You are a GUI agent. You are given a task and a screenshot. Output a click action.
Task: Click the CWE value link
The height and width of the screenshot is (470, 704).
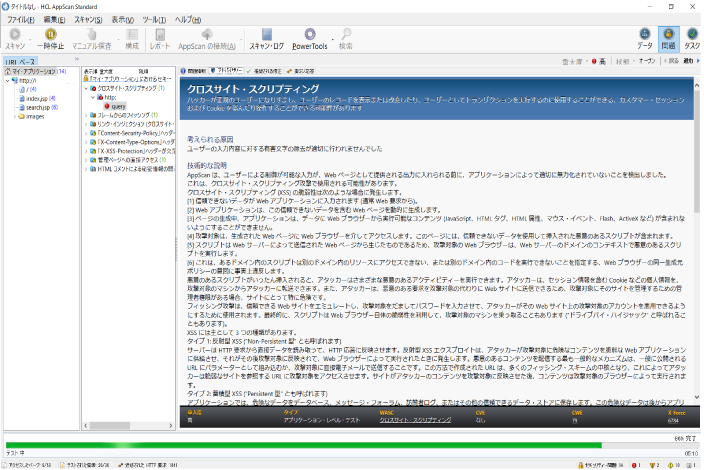point(575,421)
